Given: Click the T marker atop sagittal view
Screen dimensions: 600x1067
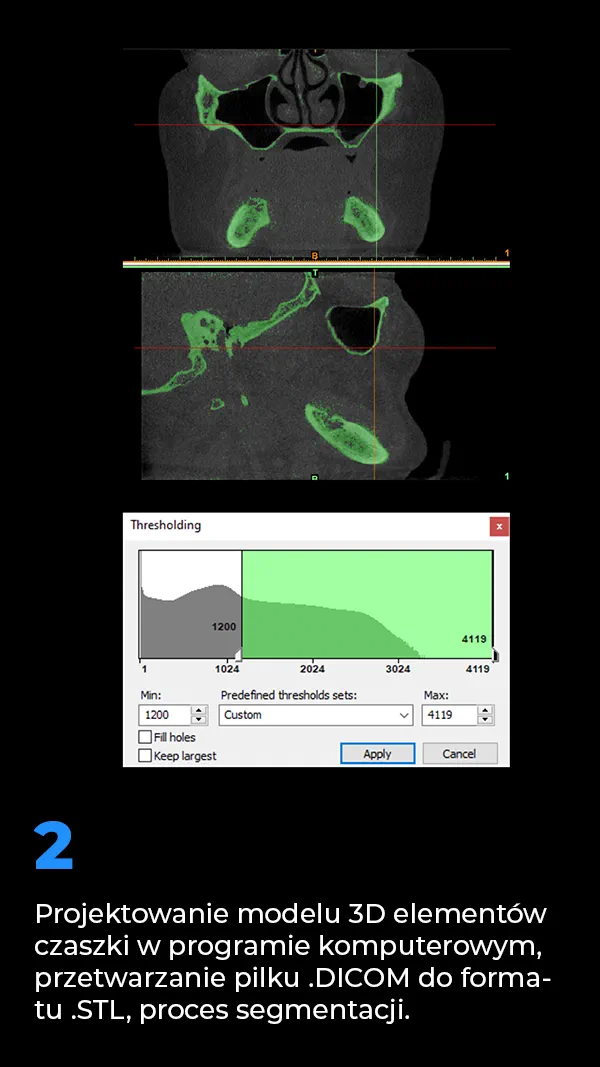Looking at the screenshot, I should [314, 272].
